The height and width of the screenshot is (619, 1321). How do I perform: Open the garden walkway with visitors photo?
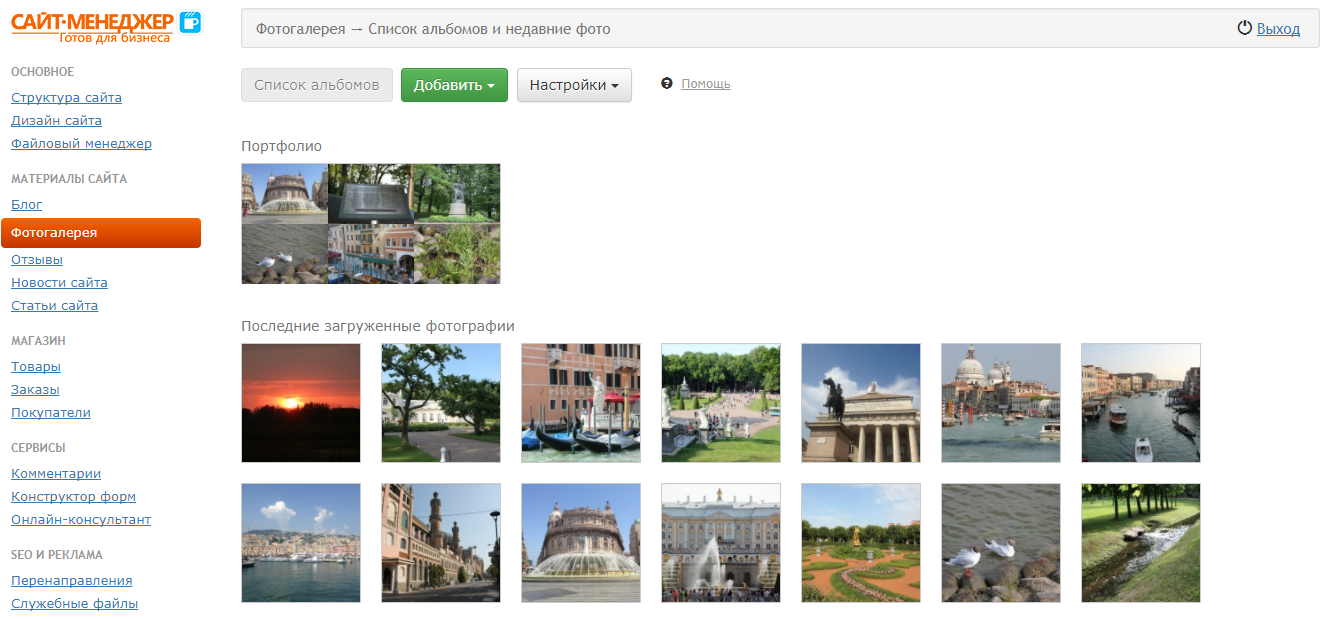tap(721, 403)
